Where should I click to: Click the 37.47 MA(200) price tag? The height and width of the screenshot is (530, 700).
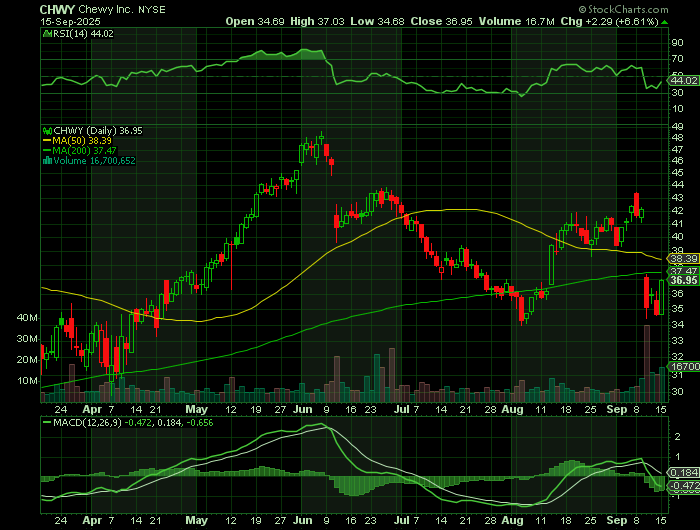(x=683, y=271)
